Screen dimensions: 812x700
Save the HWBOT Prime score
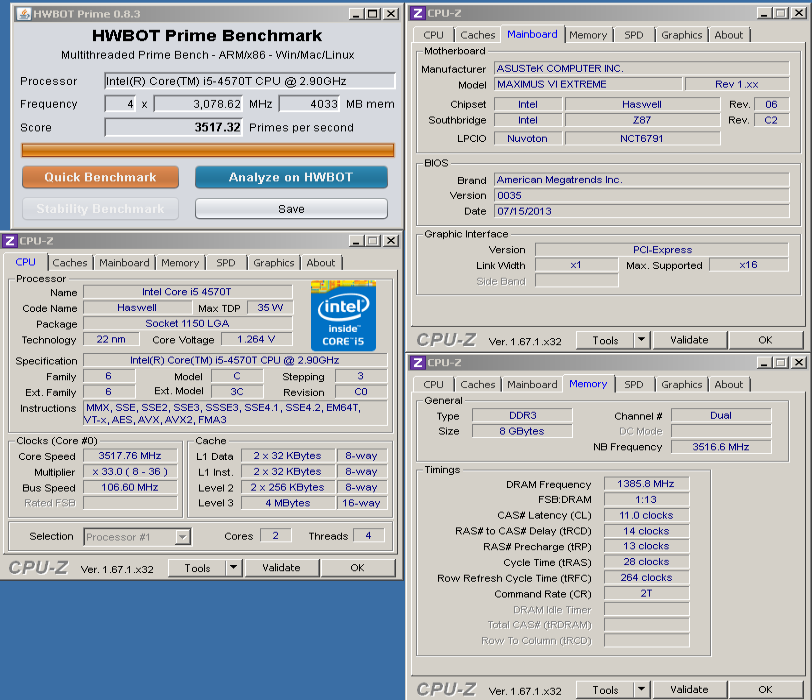[x=291, y=209]
